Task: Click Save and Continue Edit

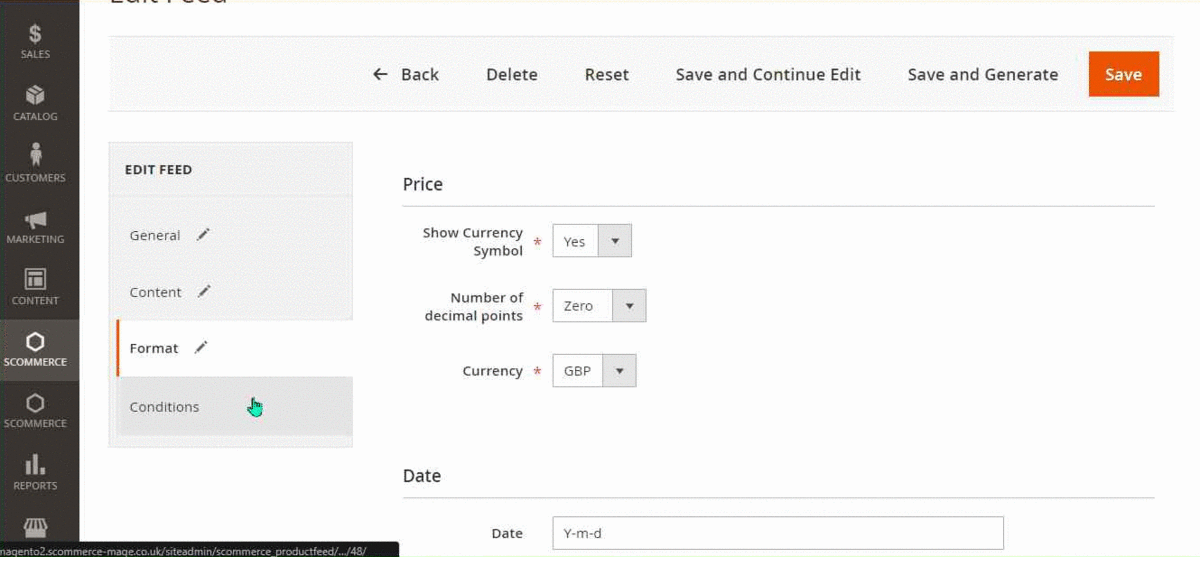Action: pos(768,74)
